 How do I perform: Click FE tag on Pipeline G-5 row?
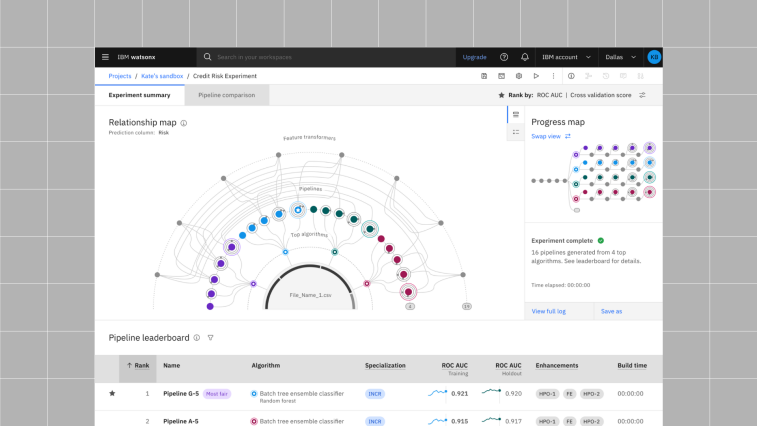pos(569,394)
